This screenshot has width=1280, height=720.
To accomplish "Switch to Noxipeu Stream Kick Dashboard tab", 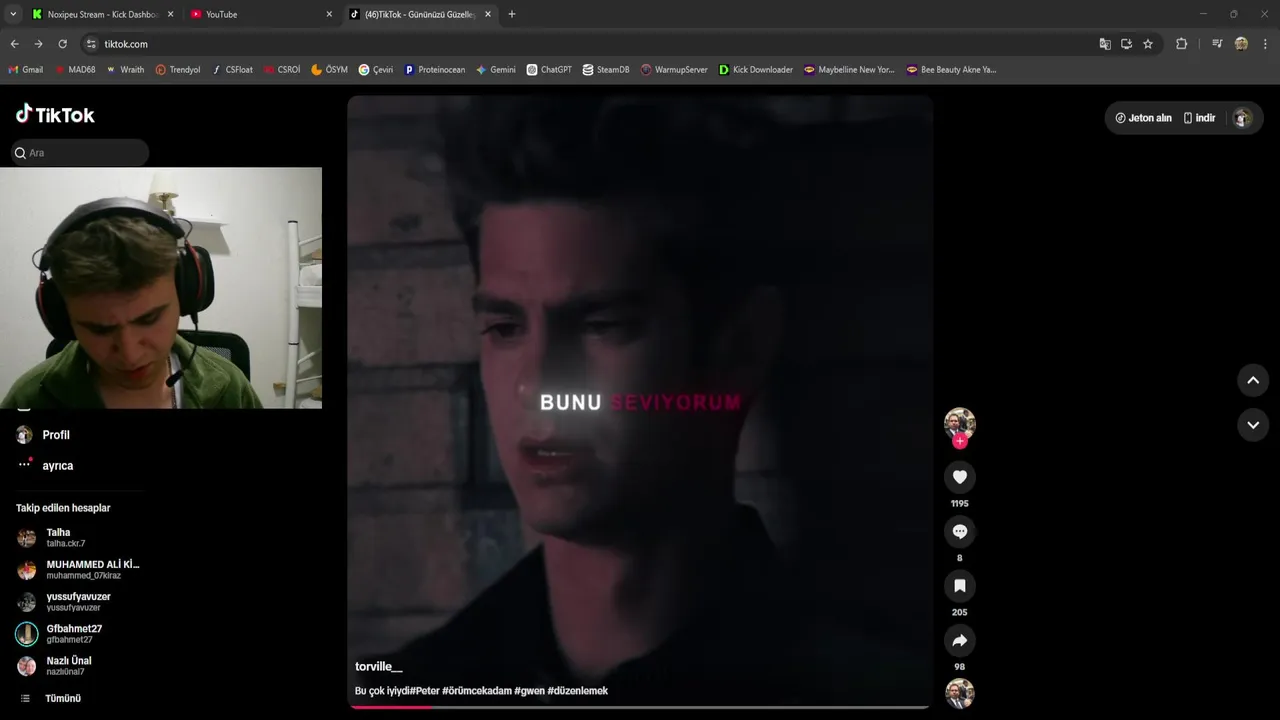I will click(103, 14).
